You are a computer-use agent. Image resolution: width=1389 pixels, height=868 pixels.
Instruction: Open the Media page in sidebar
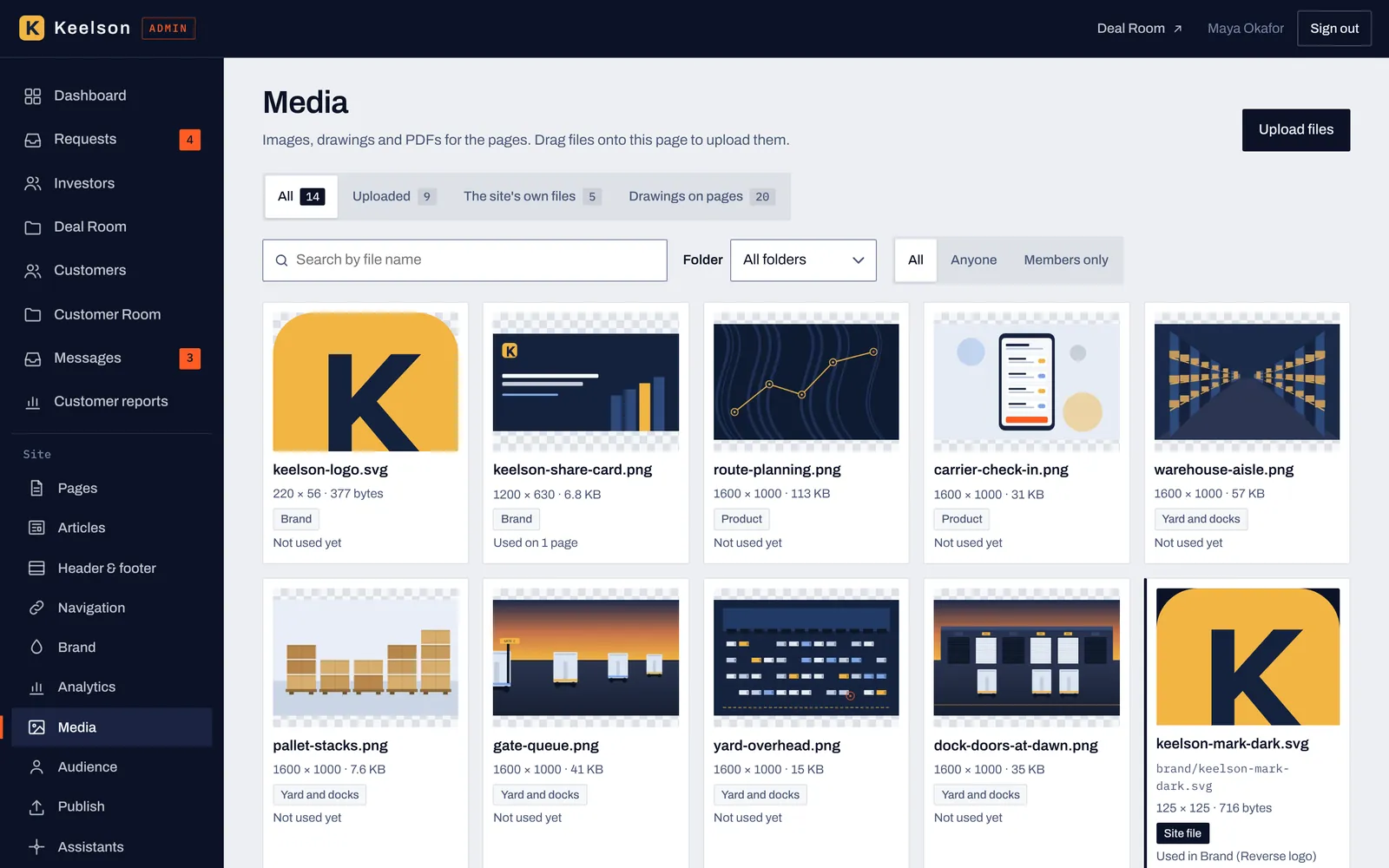point(112,727)
